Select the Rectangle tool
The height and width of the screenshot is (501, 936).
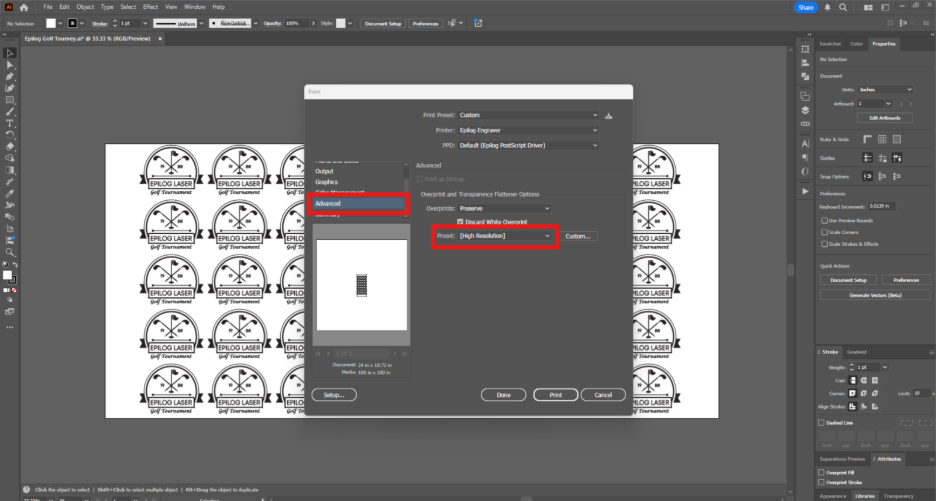click(10, 100)
